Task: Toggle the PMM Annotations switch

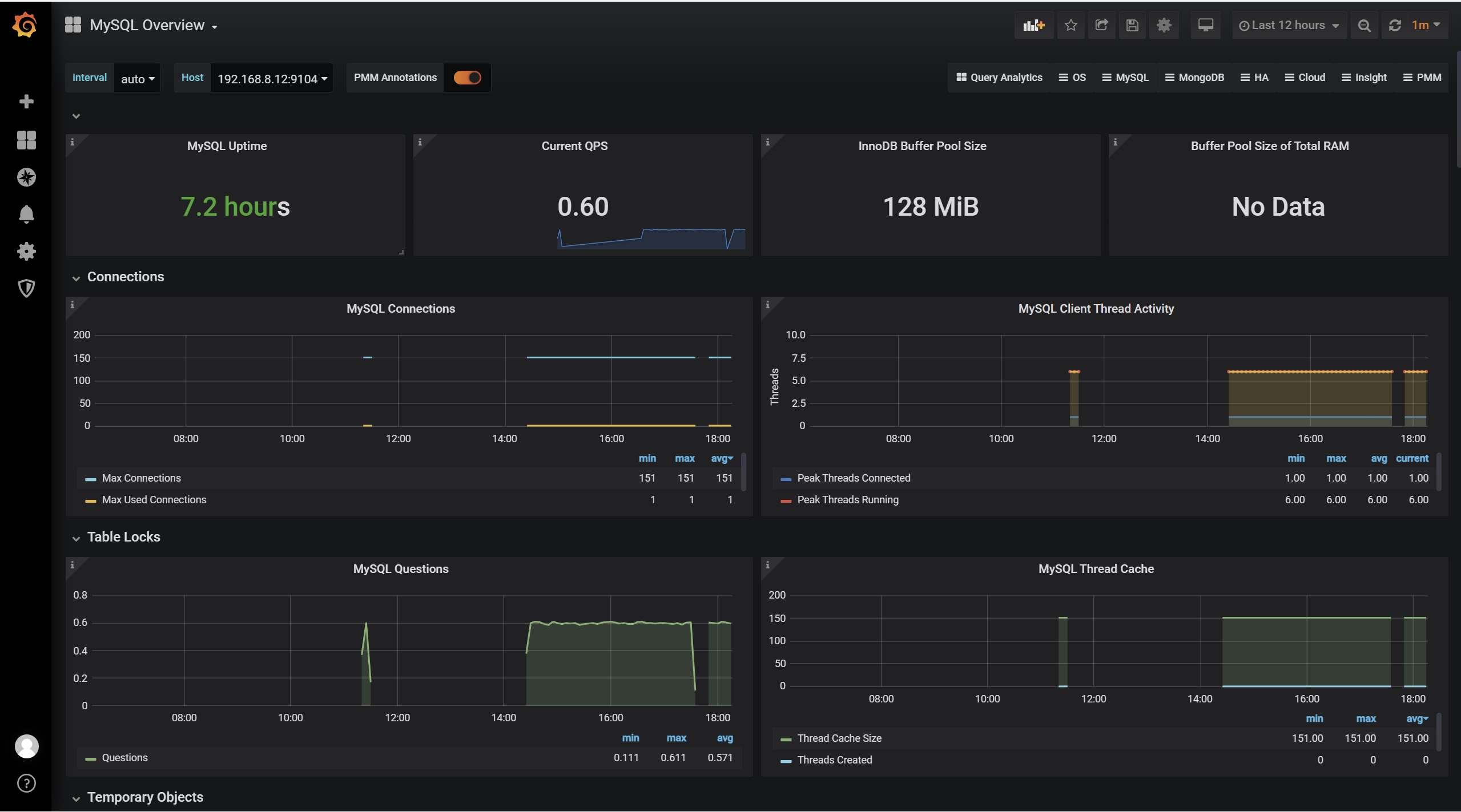Action: click(468, 78)
